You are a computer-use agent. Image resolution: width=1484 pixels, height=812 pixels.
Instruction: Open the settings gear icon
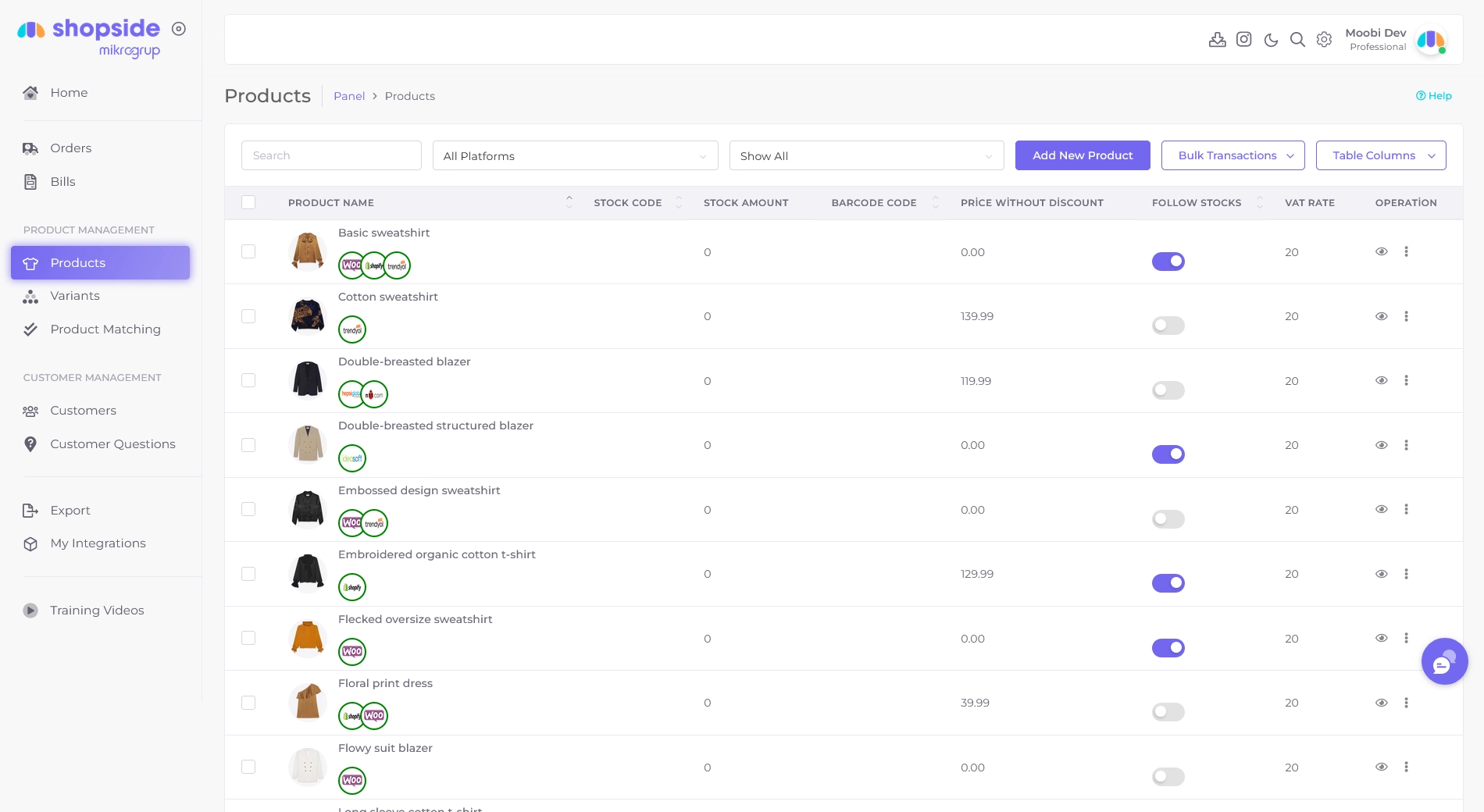[x=1324, y=39]
